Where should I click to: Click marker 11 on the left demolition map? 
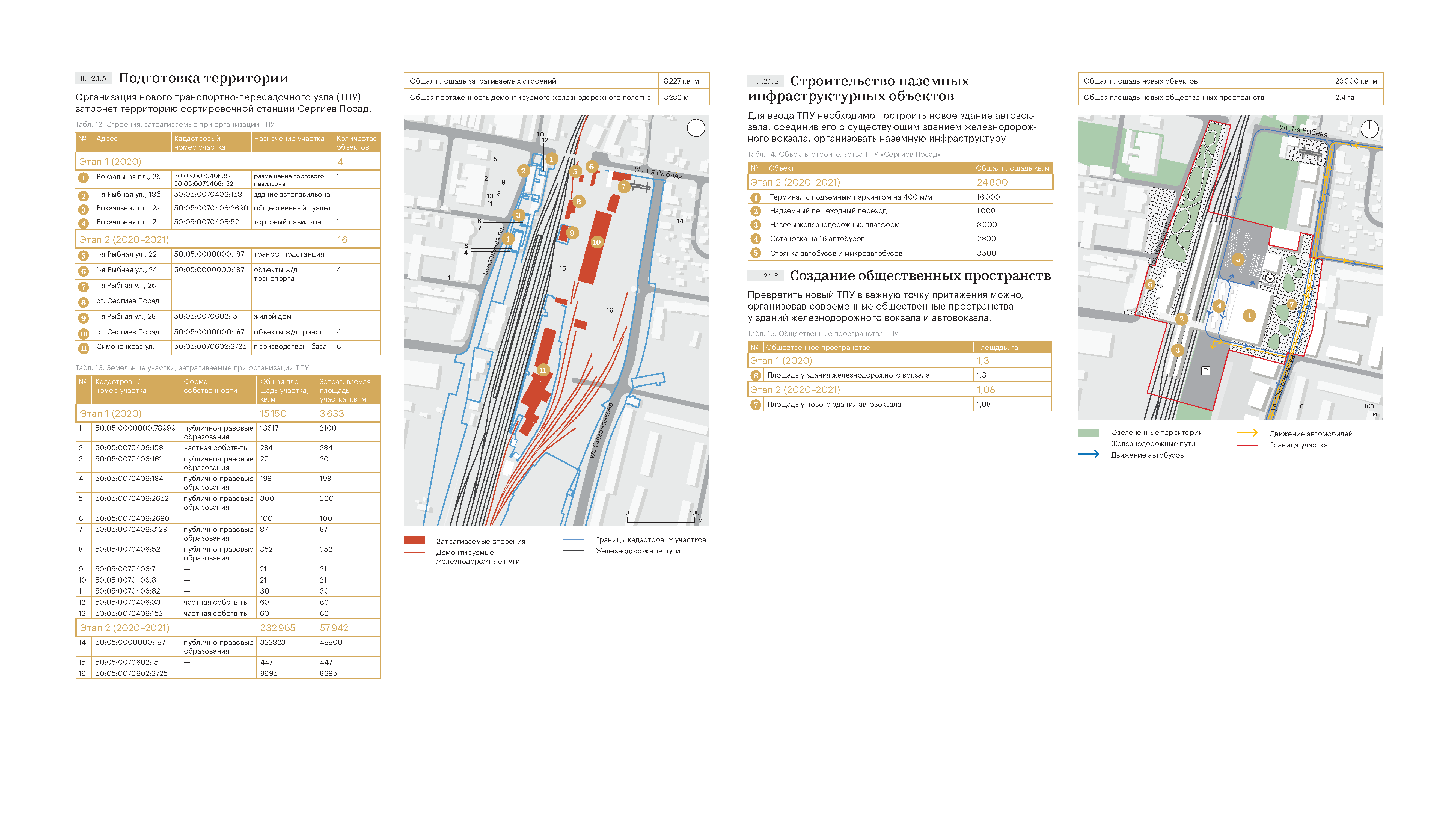543,370
